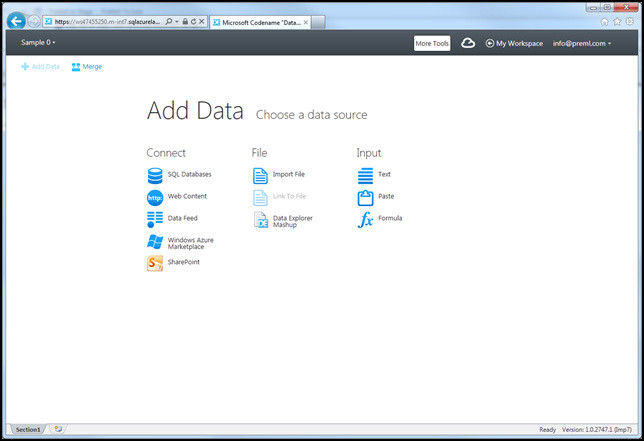Switch to the Section1 tab
Screen dimensions: 644x441
28,430
